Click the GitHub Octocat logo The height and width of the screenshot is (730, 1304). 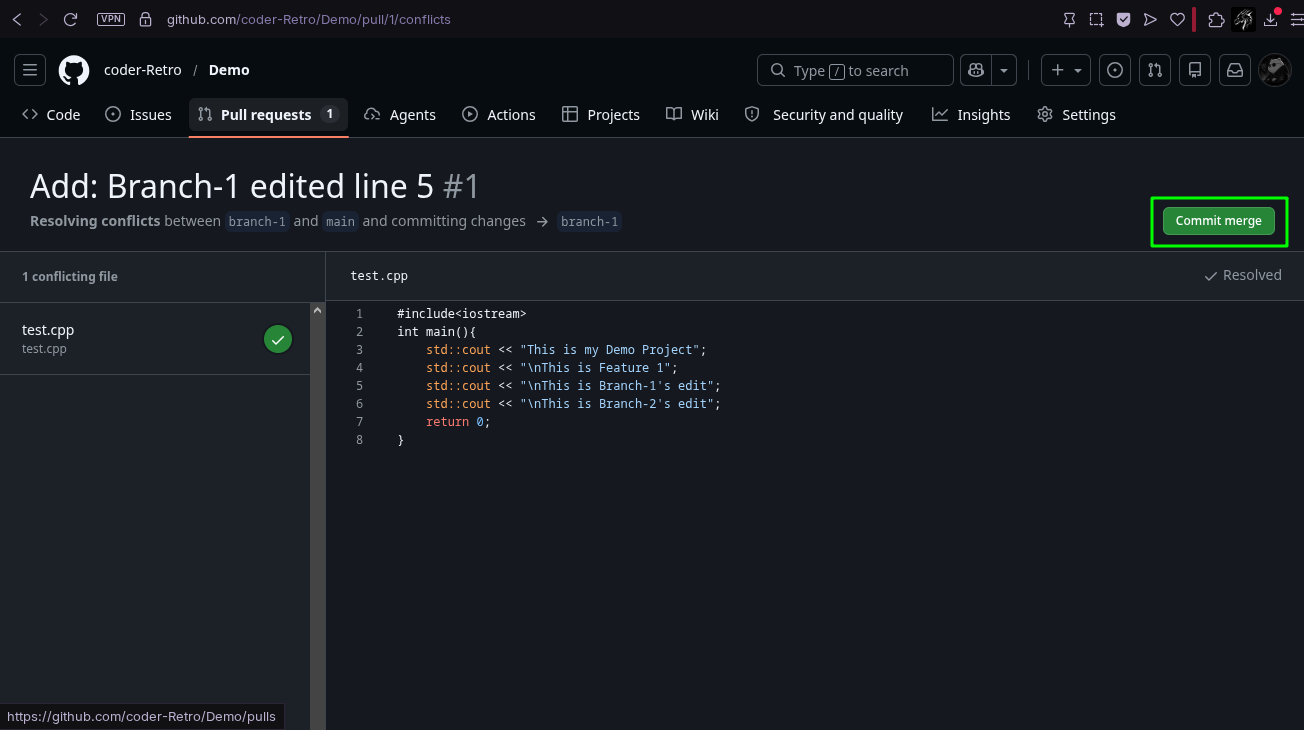click(x=74, y=70)
